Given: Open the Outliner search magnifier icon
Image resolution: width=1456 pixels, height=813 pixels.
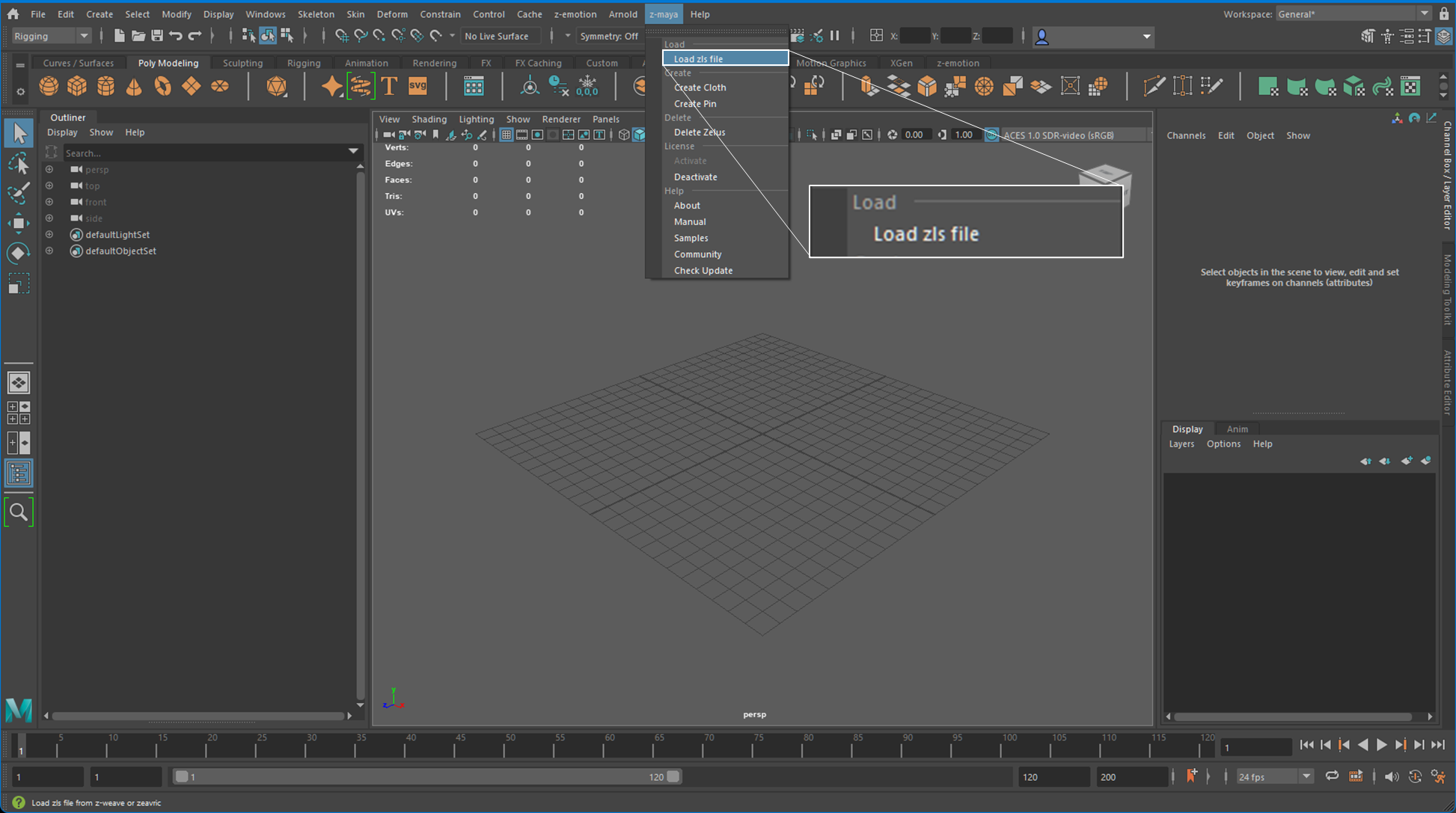Looking at the screenshot, I should tap(19, 512).
